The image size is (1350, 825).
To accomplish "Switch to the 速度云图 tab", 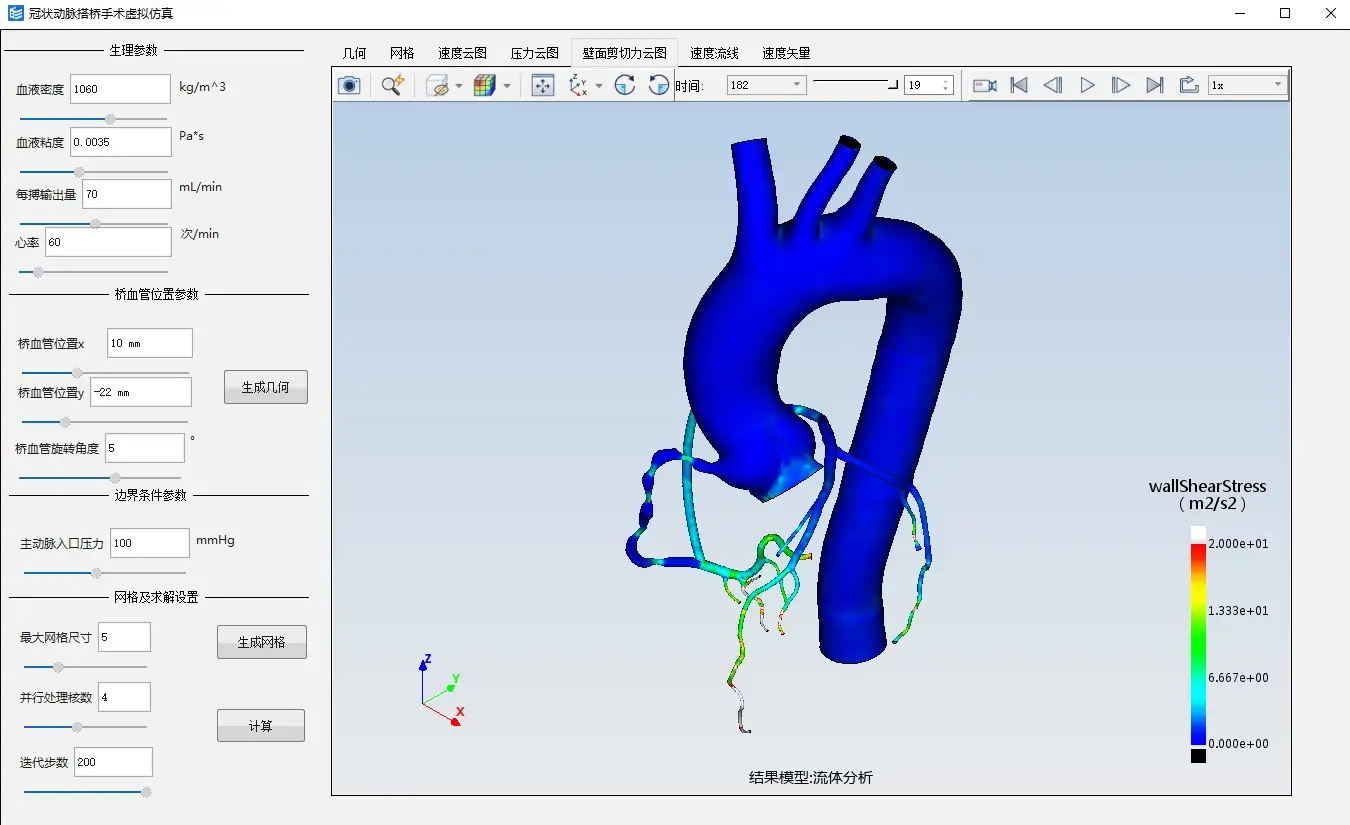I will pyautogui.click(x=462, y=53).
